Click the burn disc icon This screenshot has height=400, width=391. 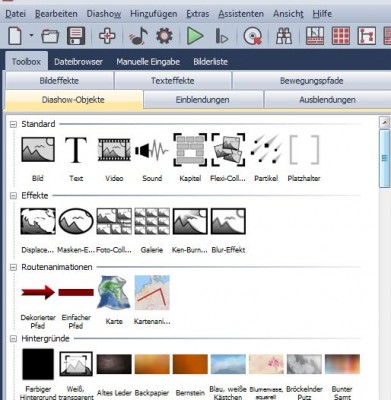tap(253, 36)
